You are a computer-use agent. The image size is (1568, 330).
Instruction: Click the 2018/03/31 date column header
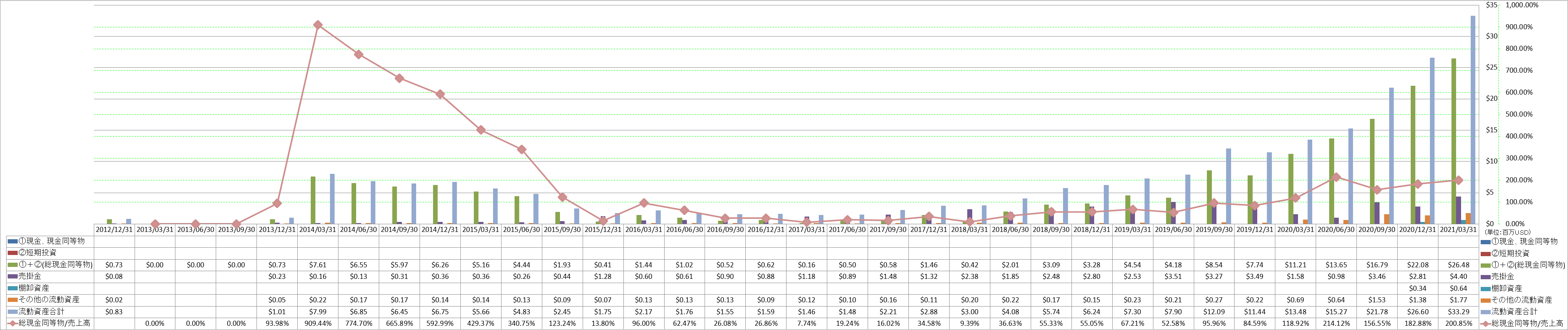tap(970, 230)
